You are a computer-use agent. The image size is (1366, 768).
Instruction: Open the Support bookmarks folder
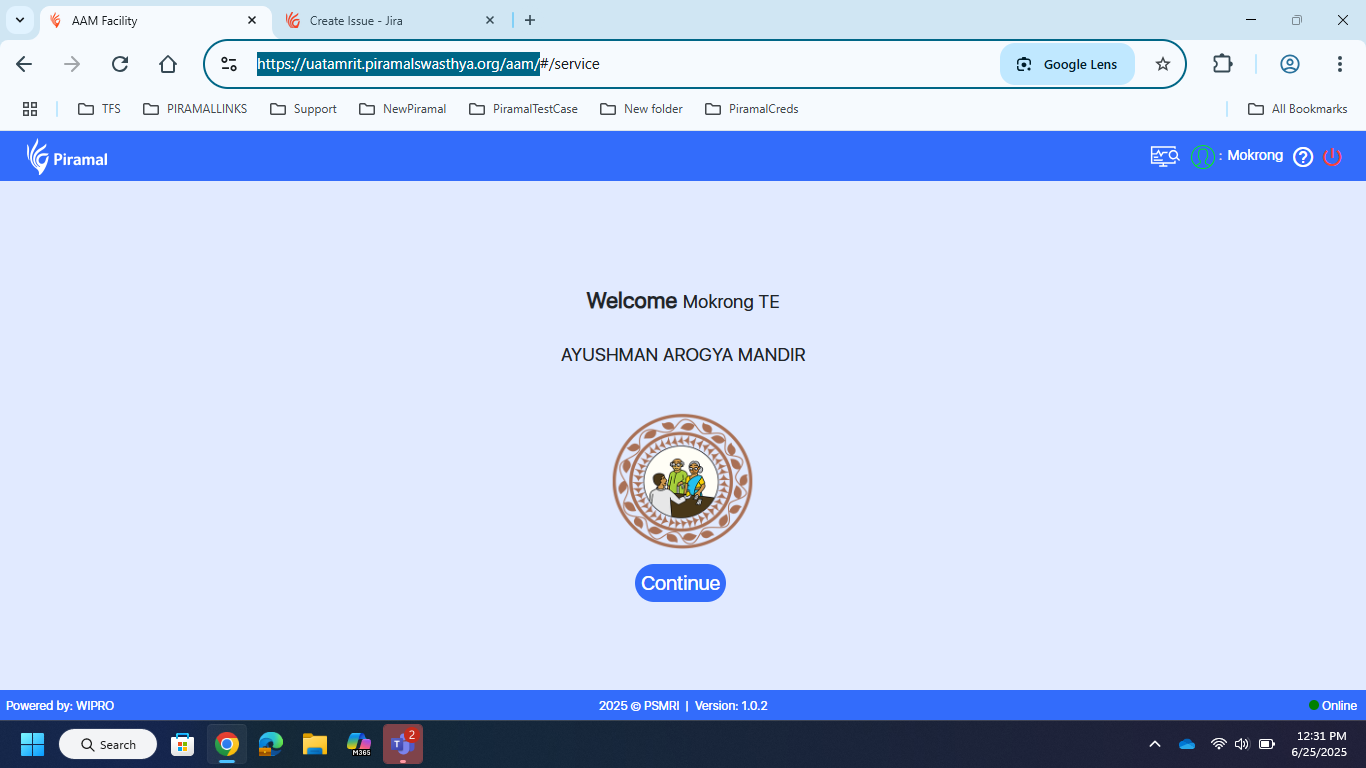[x=303, y=109]
